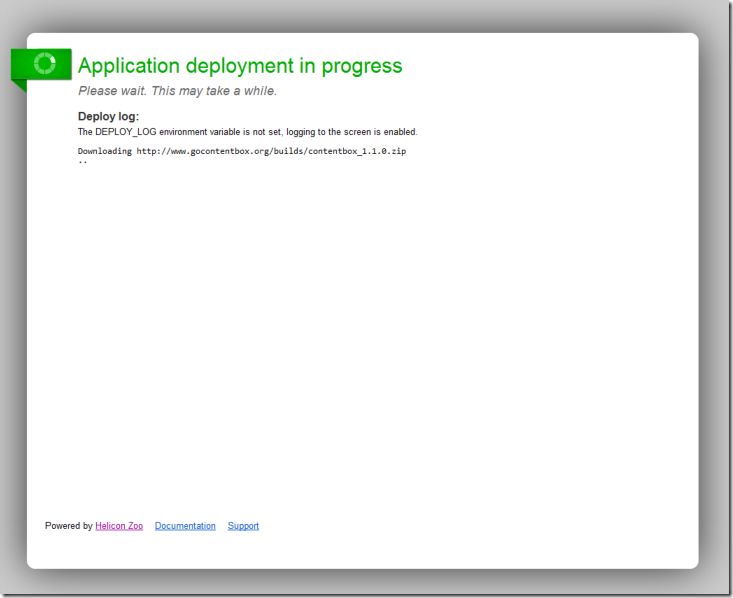
Task: Click the 'Powered by' footer text
Action: [x=68, y=526]
